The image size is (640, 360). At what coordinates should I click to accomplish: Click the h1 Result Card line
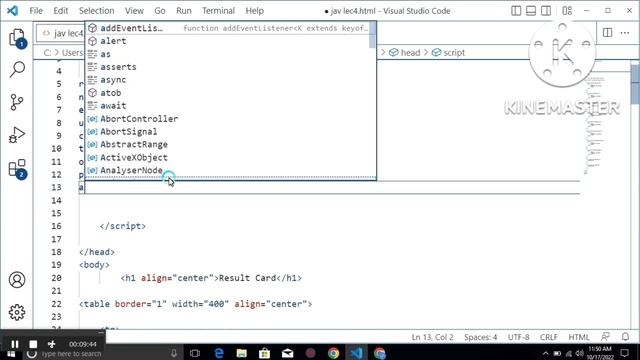pyautogui.click(x=211, y=278)
